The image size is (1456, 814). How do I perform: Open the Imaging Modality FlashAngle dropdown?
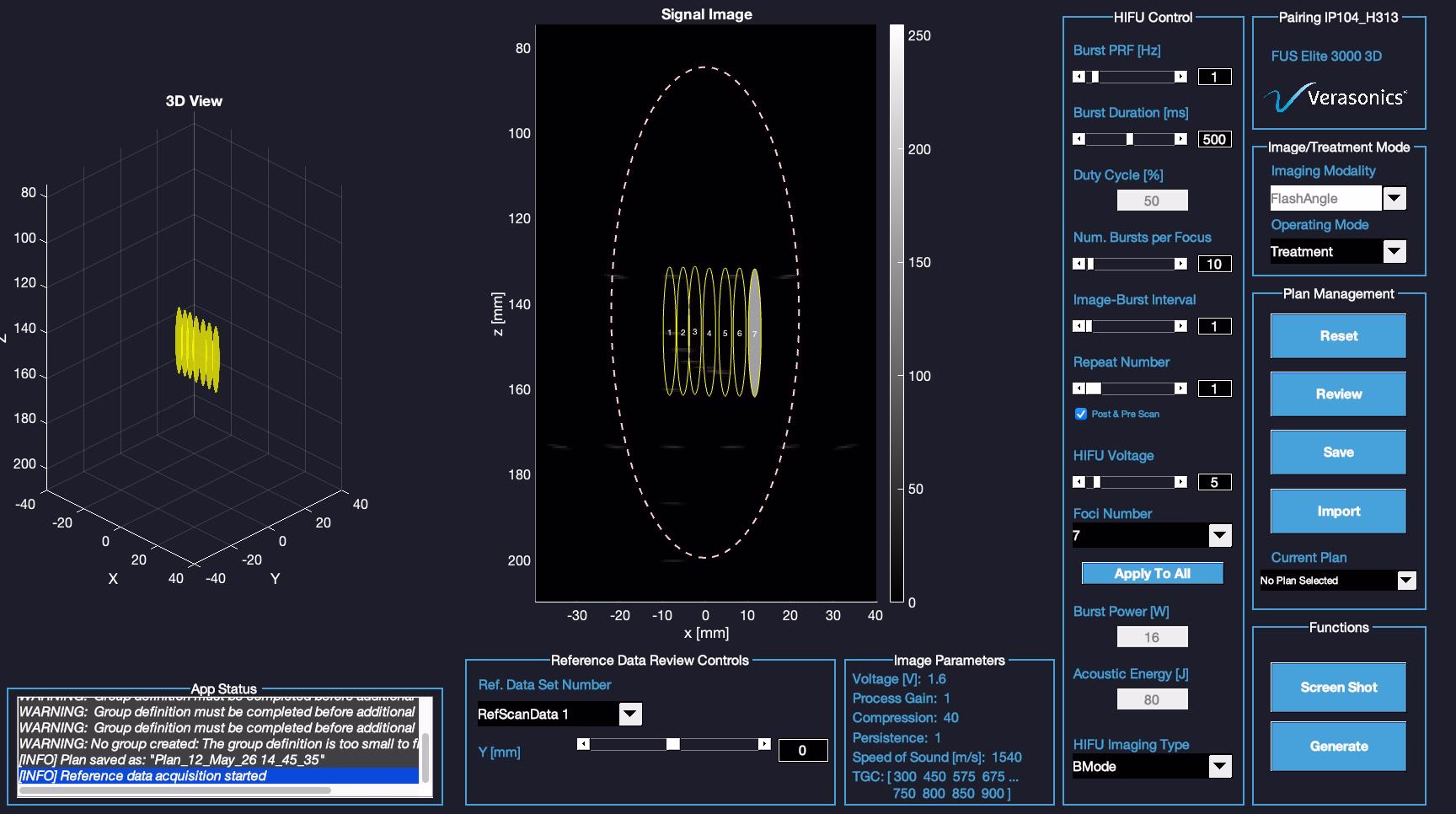pyautogui.click(x=1394, y=198)
